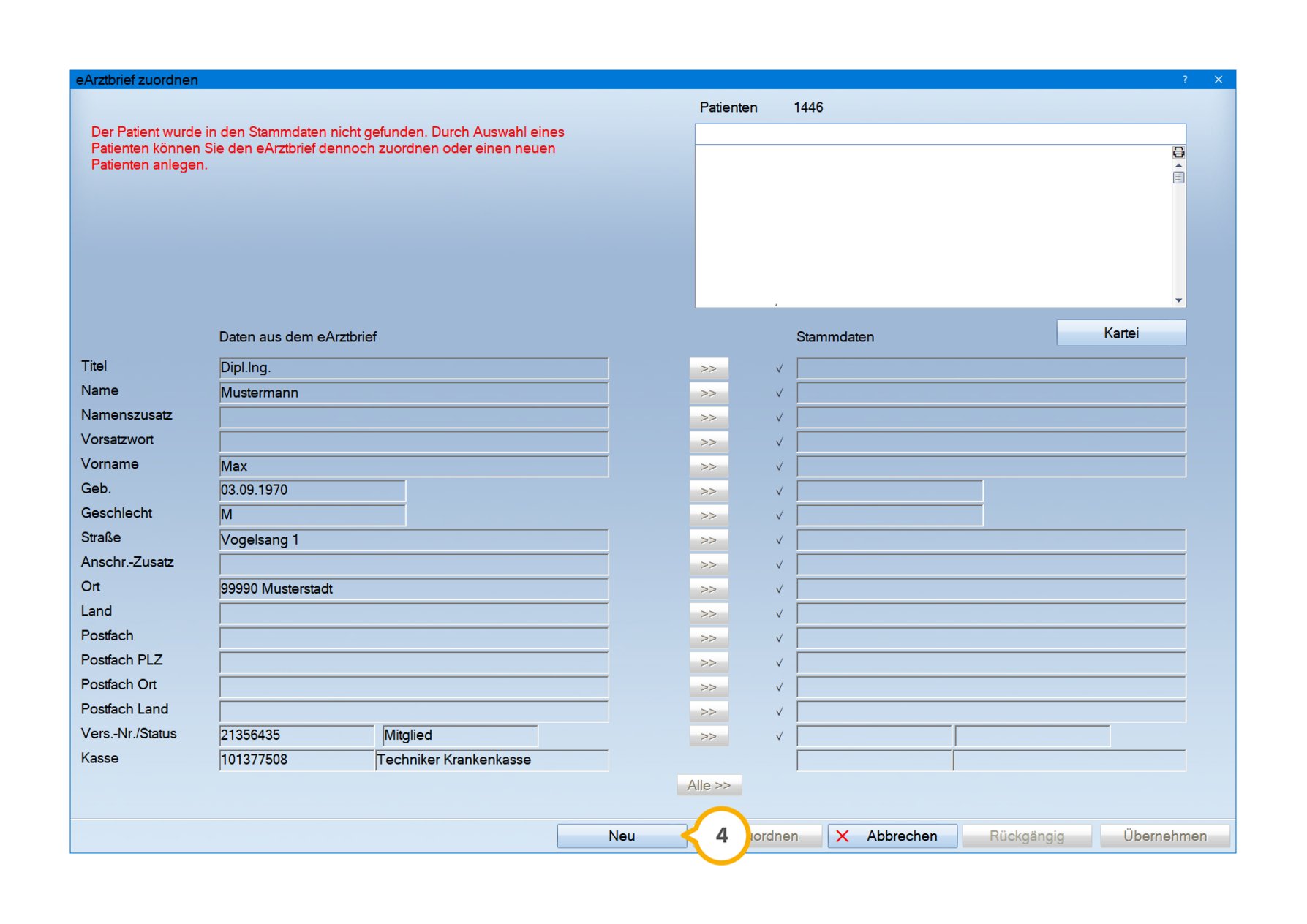Click the Neu button
The width and height of the screenshot is (1307, 924).
[621, 836]
